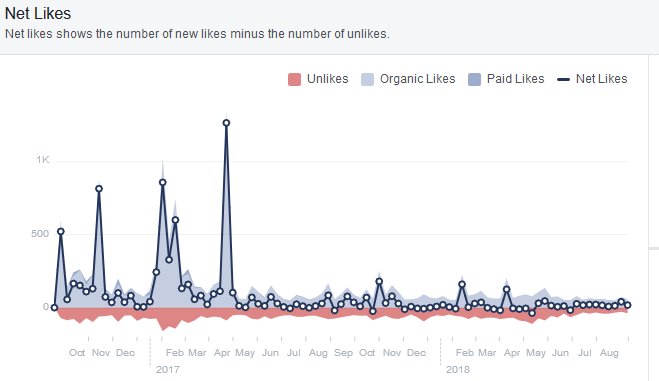Toggle the Paid Likes legend swatch
Screen dimensions: 659x381
point(474,79)
